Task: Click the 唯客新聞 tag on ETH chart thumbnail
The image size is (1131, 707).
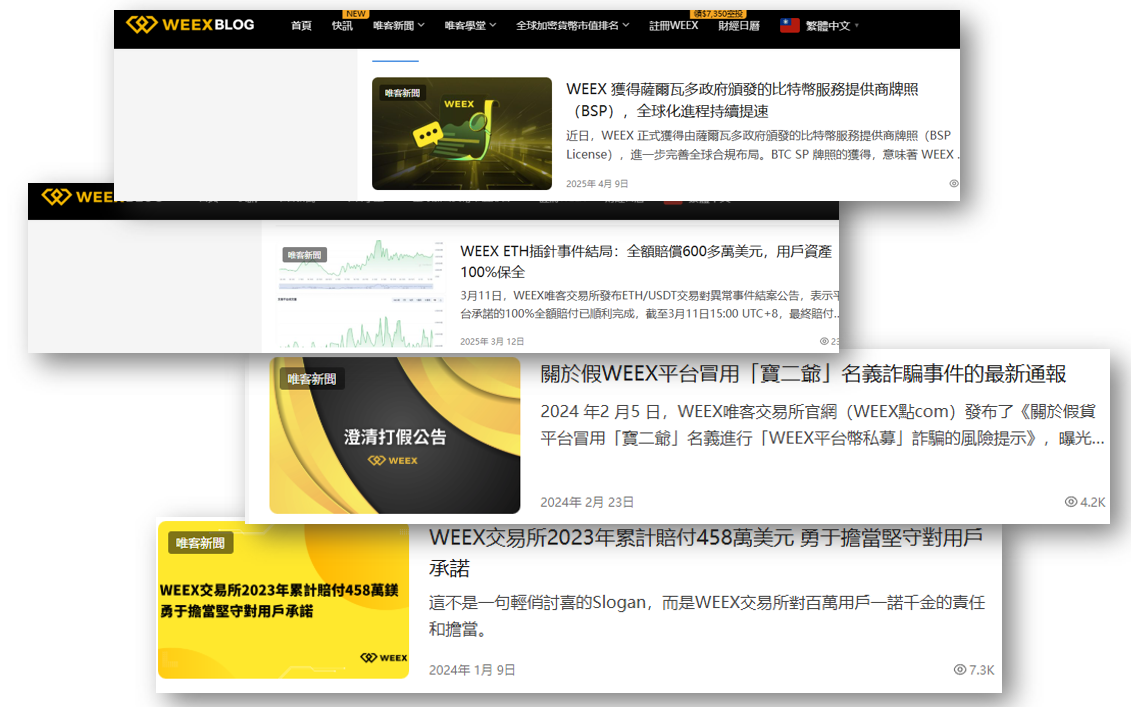Action: click(304, 255)
